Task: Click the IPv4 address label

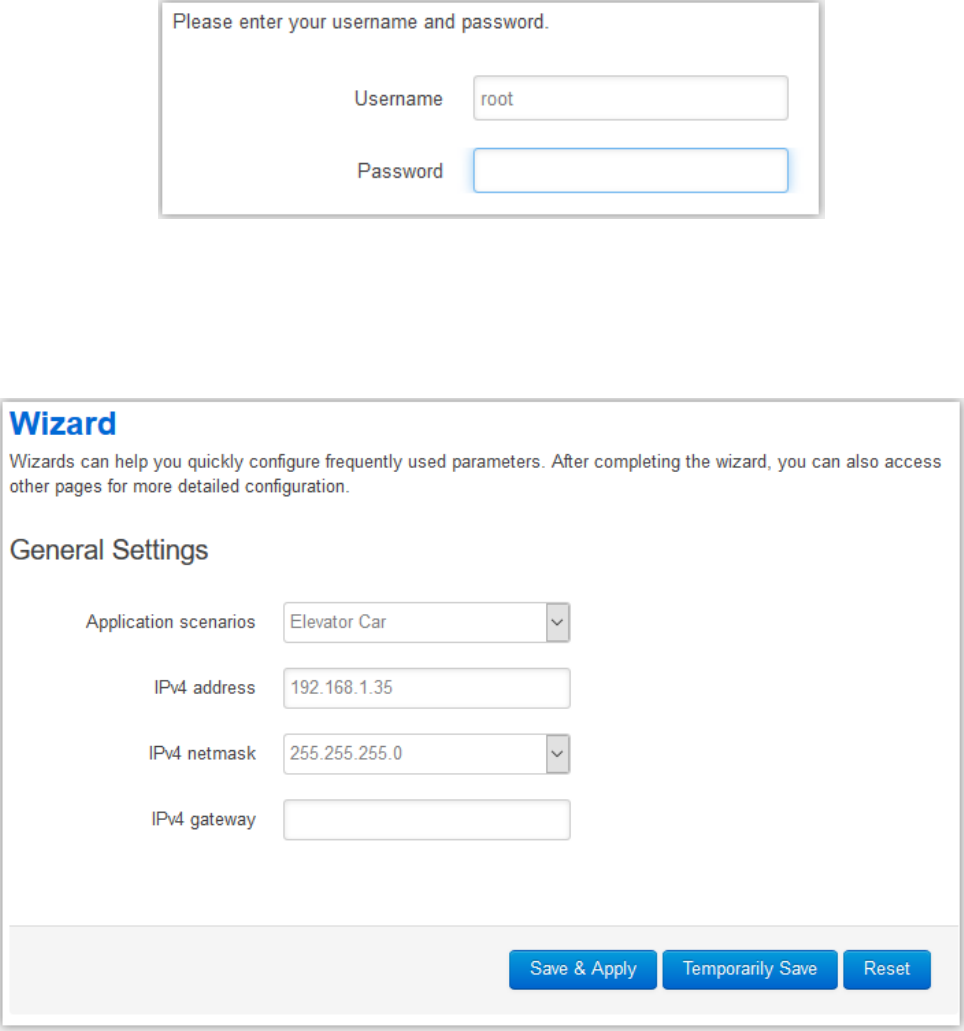Action: (205, 688)
